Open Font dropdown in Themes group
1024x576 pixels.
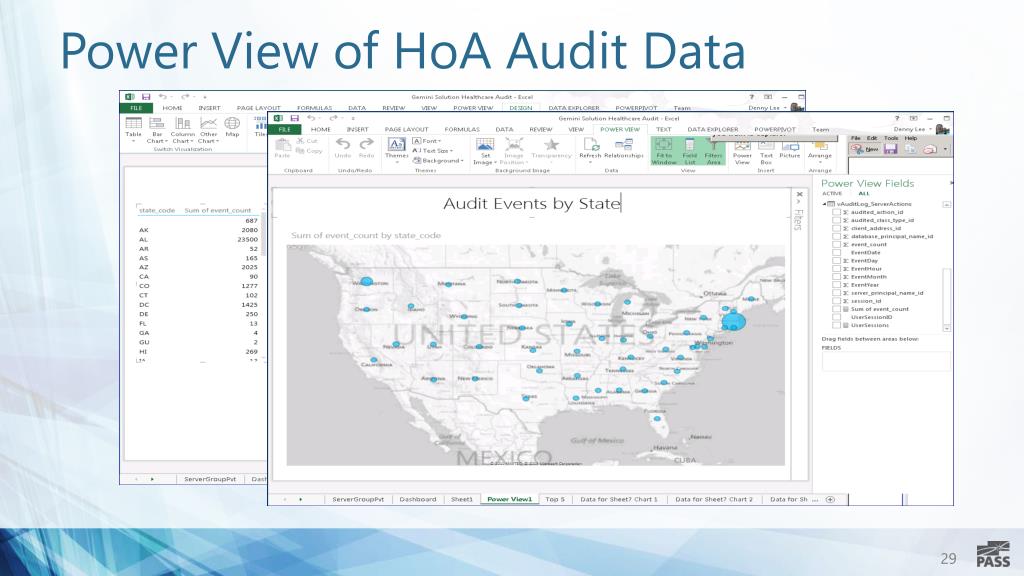[x=427, y=141]
